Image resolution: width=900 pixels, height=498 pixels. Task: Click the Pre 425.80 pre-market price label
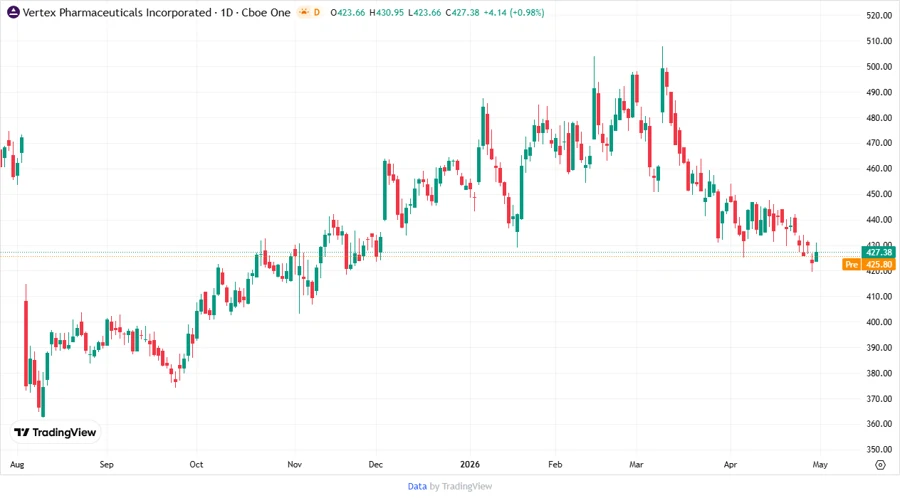[x=869, y=264]
